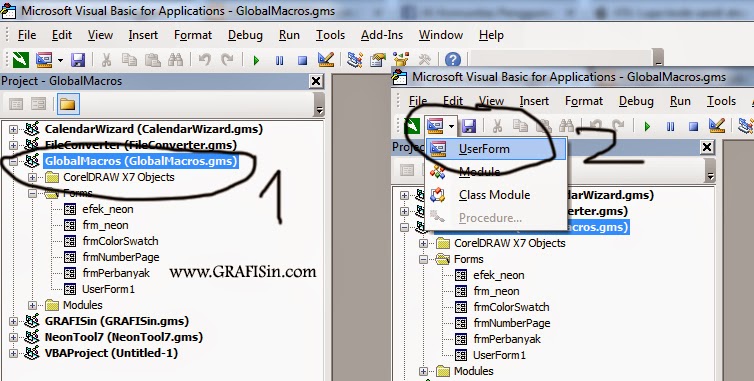Click Redo icon in back window toolbar
754x381 pixels.
[227, 60]
